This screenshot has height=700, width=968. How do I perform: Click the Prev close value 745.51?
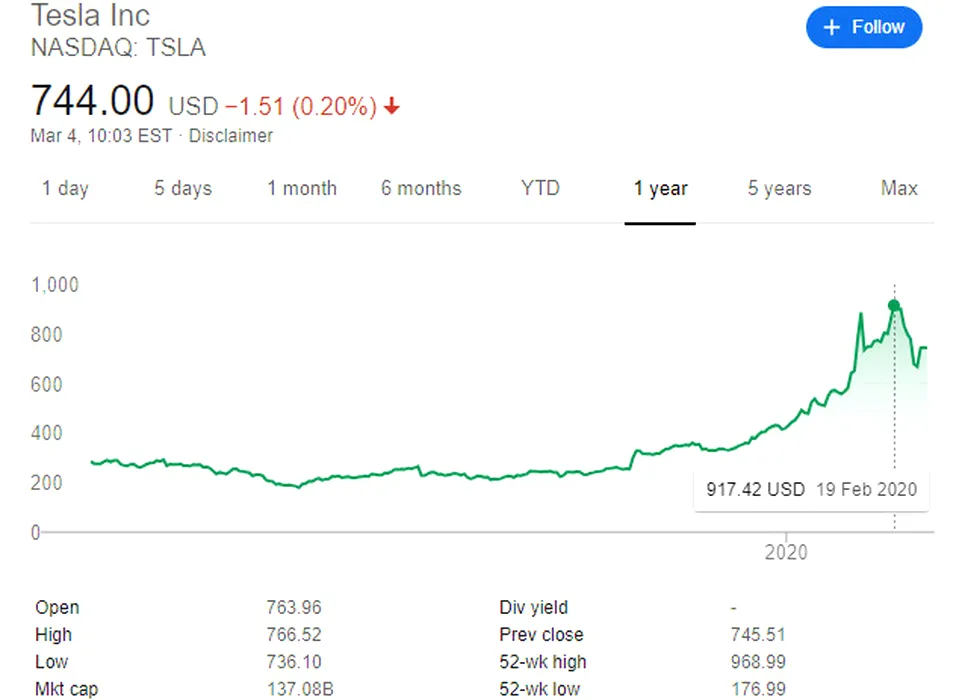pyautogui.click(x=758, y=634)
